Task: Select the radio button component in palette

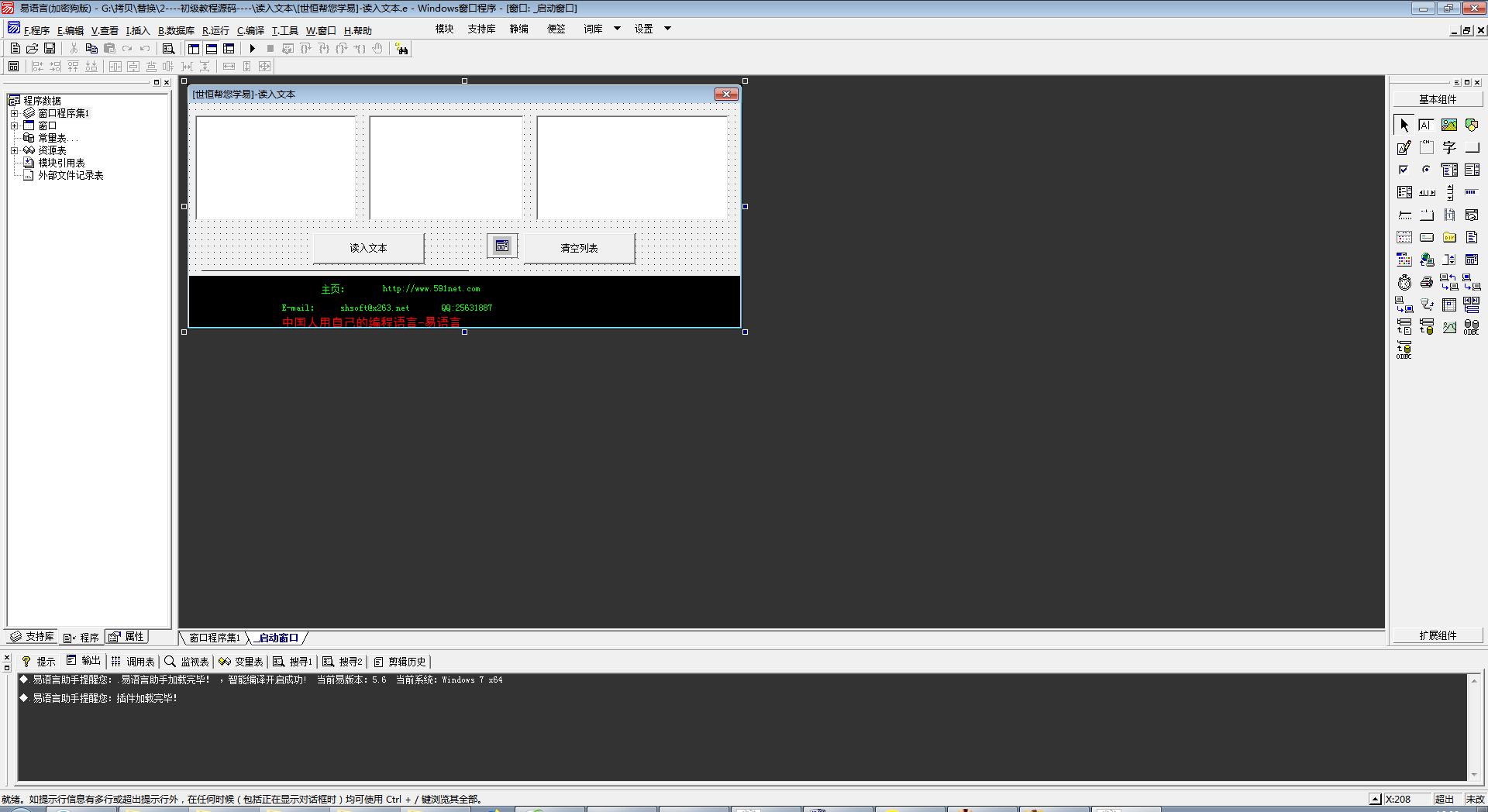Action: [1426, 170]
